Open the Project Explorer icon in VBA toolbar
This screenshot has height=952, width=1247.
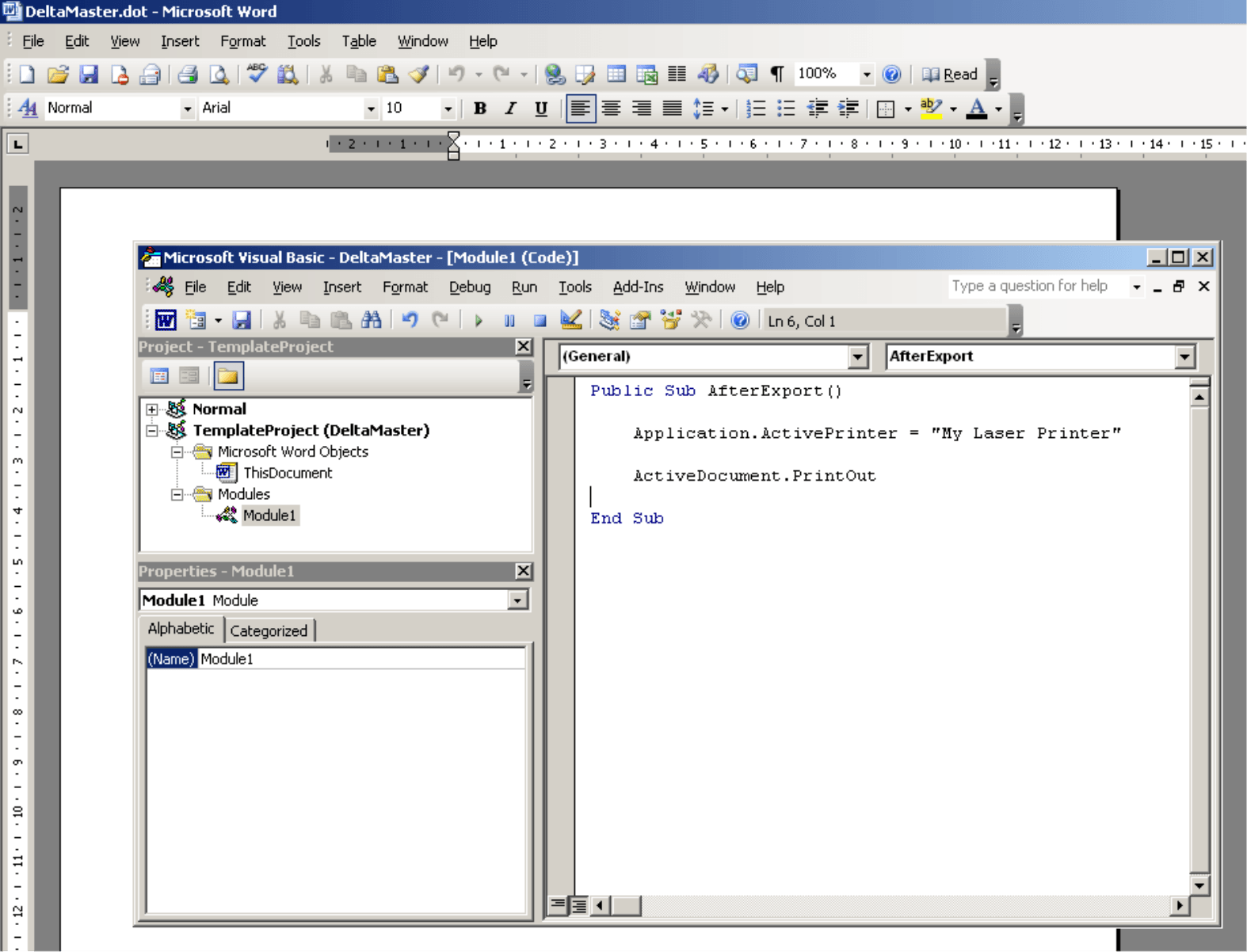[609, 320]
